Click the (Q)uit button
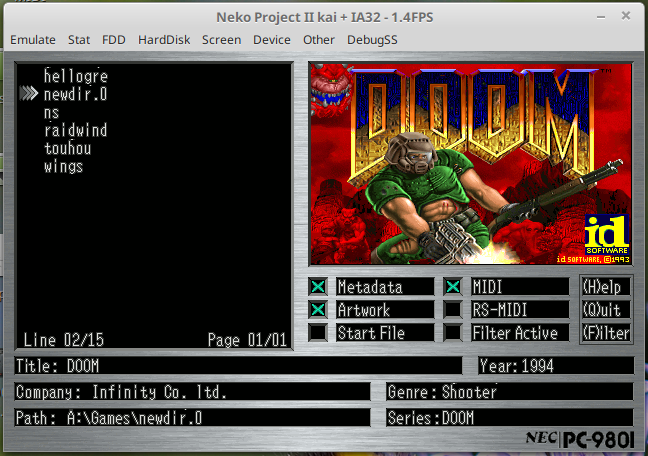648x456 pixels. 606,310
